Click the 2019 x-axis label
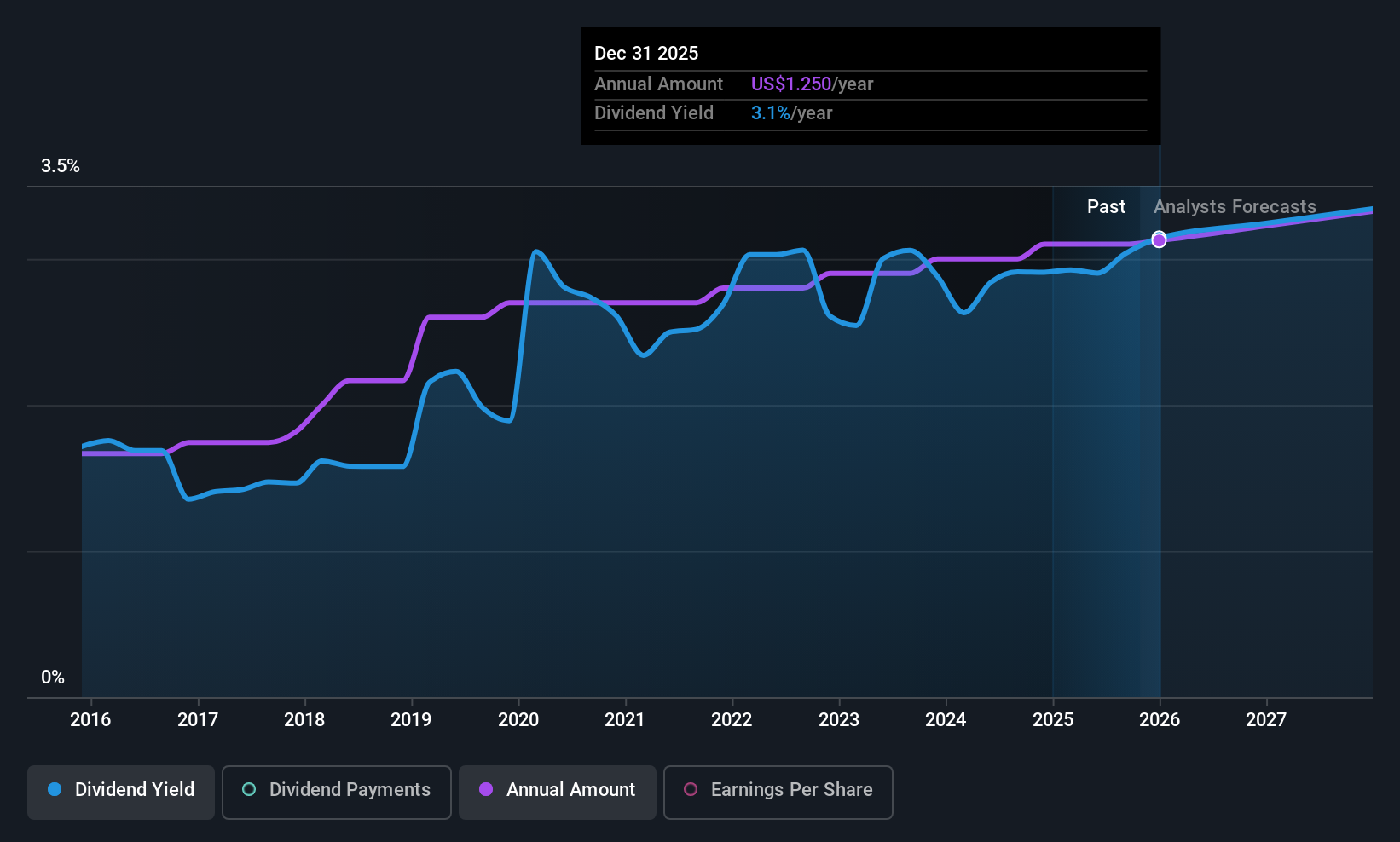This screenshot has width=1400, height=842. (x=411, y=720)
